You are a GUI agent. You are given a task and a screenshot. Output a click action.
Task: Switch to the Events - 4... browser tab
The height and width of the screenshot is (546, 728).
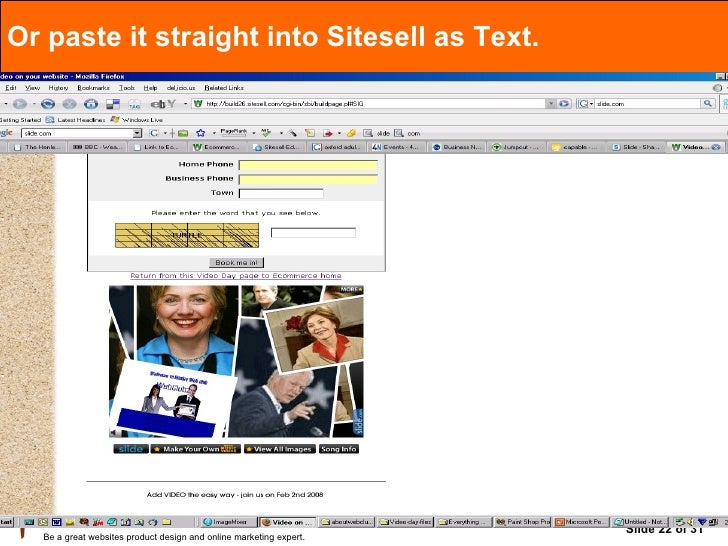[x=397, y=147]
